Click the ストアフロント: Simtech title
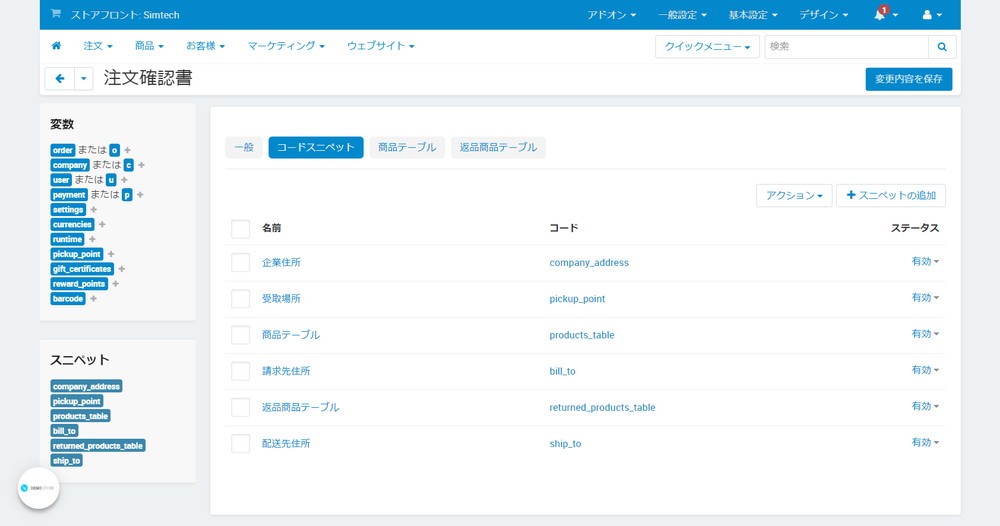This screenshot has width=1000, height=526. 125,15
